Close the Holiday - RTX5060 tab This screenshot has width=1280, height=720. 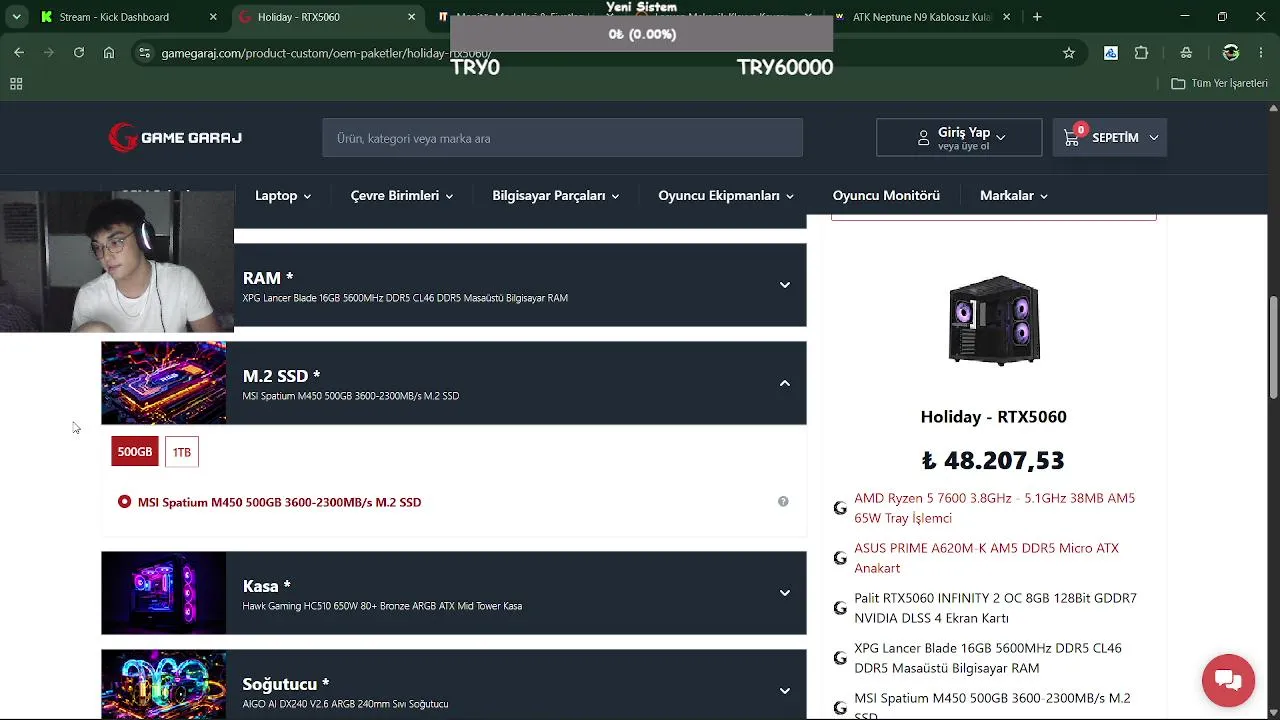click(x=412, y=17)
